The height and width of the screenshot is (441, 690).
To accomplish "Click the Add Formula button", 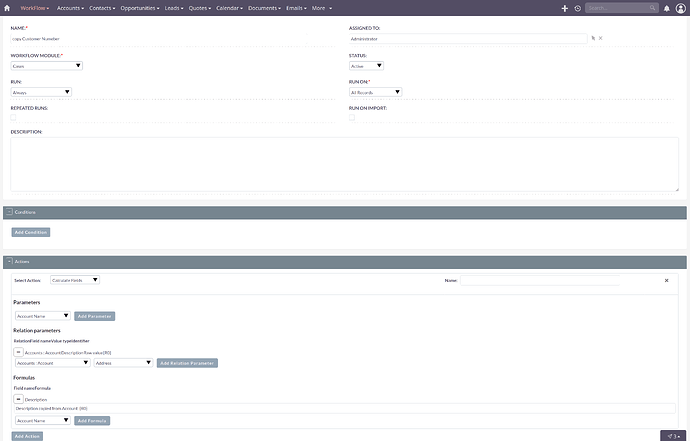I will click(x=92, y=421).
